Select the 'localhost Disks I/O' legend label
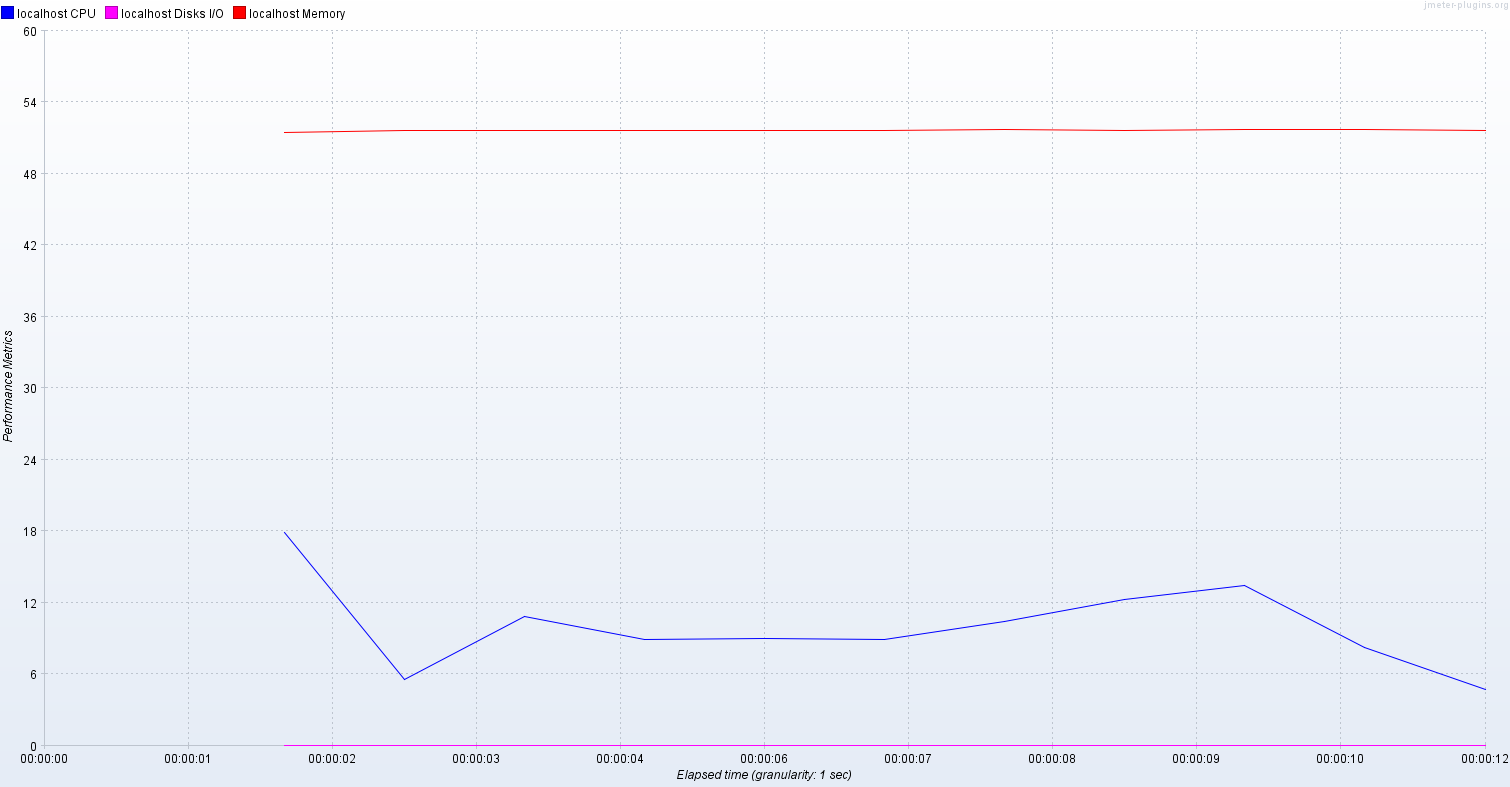Image resolution: width=1510 pixels, height=787 pixels. point(172,14)
